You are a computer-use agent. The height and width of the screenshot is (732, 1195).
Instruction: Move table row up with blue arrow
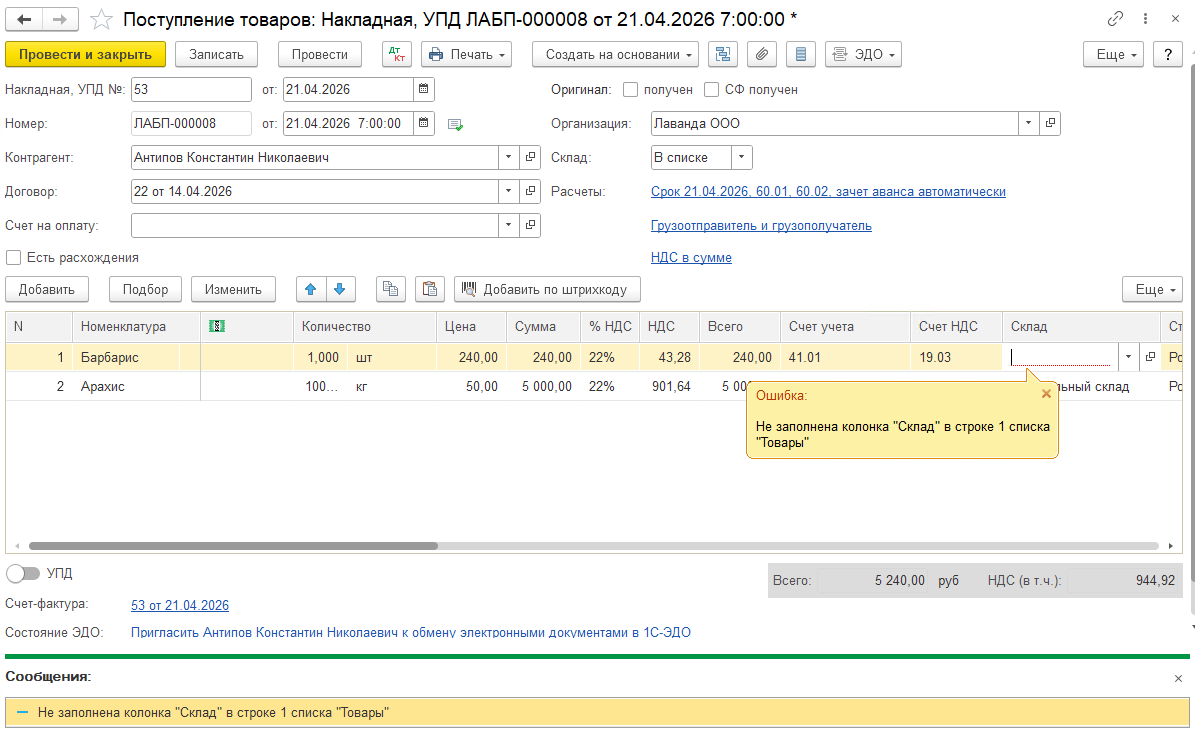pos(310,289)
